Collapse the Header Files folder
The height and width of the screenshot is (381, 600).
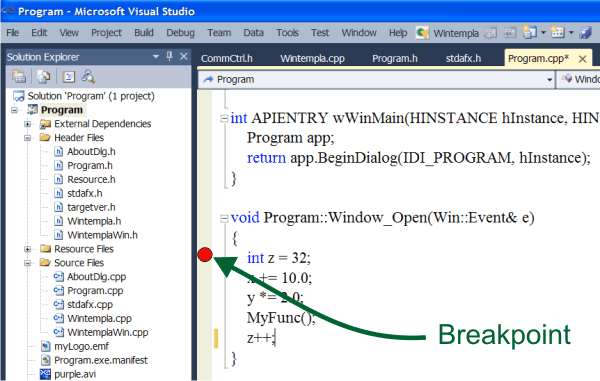[28, 138]
